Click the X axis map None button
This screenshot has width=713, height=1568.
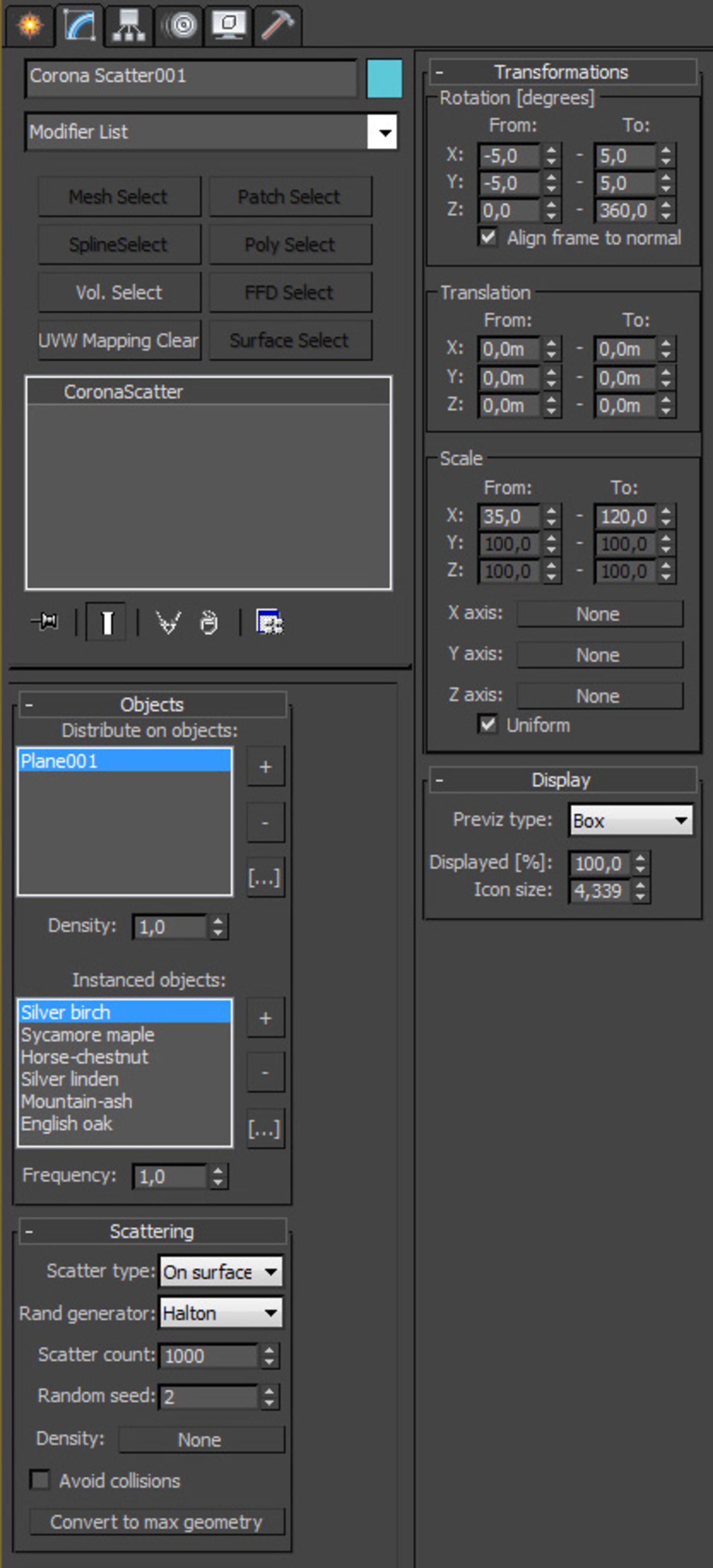point(600,614)
